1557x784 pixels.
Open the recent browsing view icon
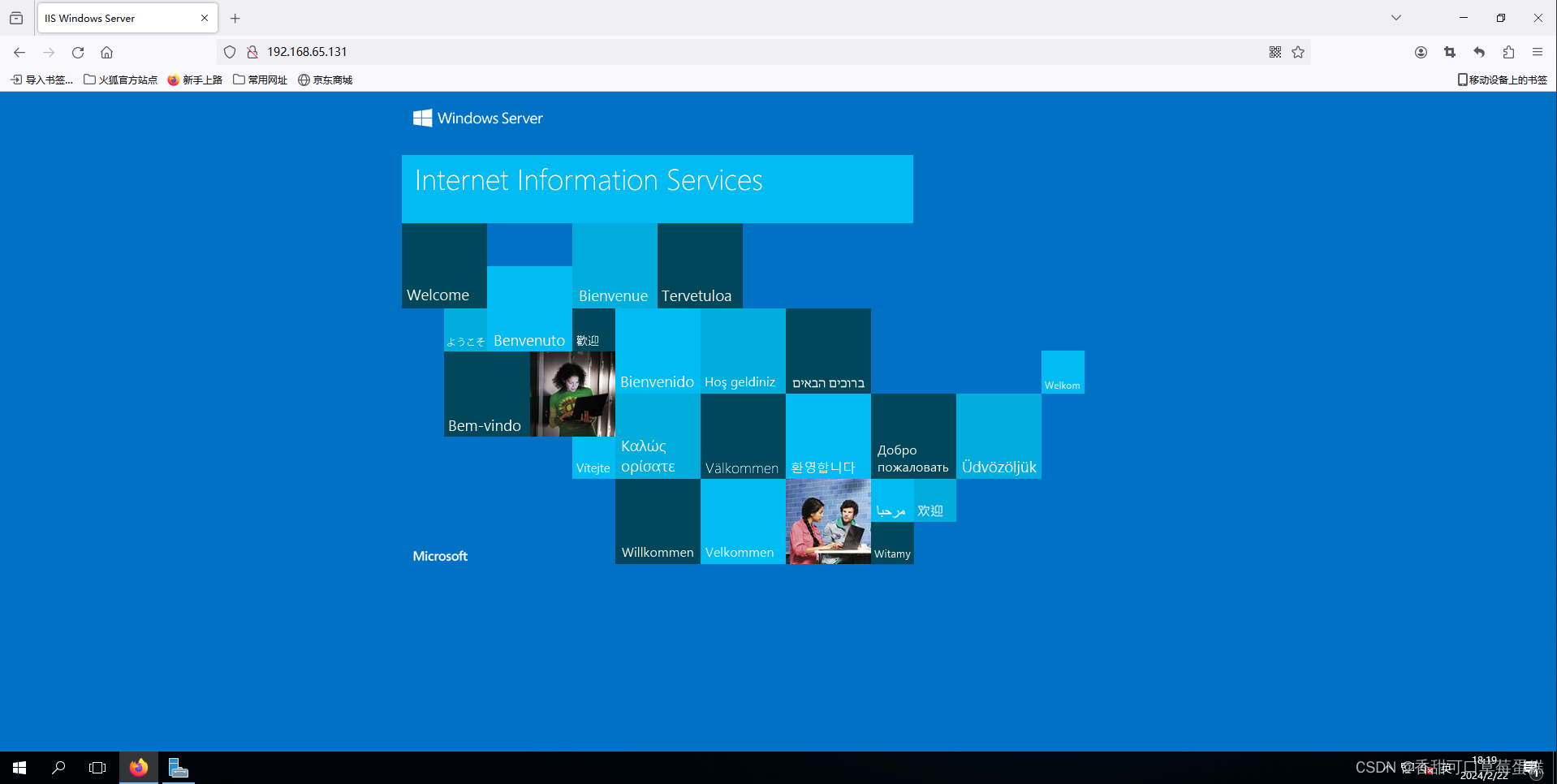[16, 18]
